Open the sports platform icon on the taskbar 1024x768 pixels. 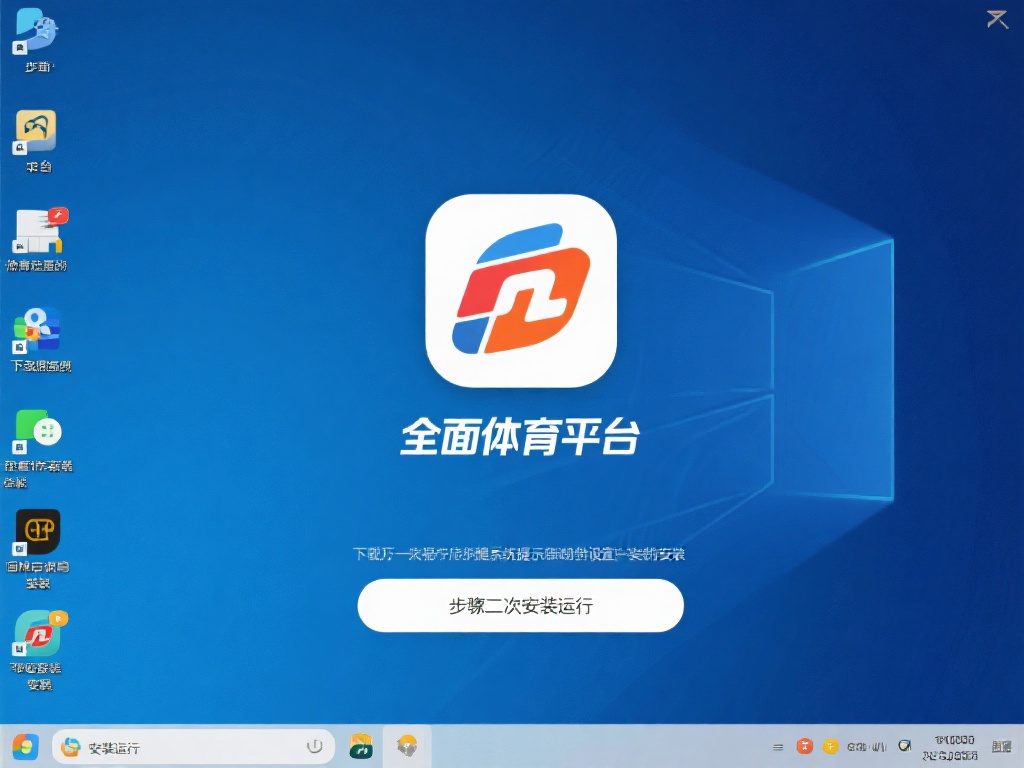click(360, 746)
